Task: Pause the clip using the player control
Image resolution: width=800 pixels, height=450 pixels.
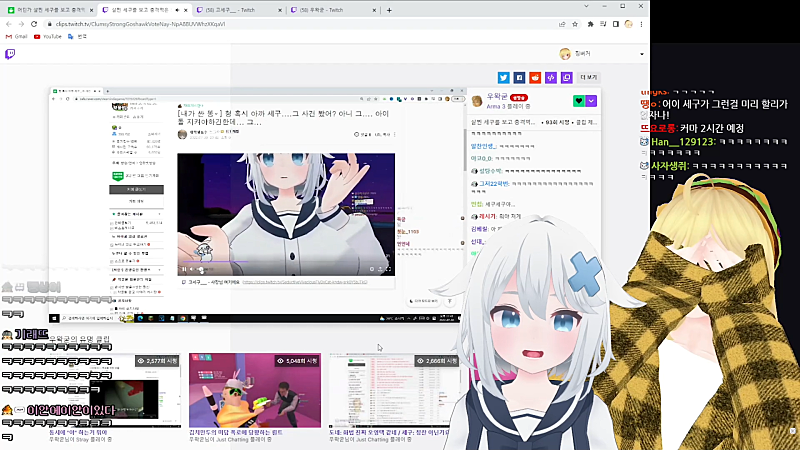Action: 184,269
